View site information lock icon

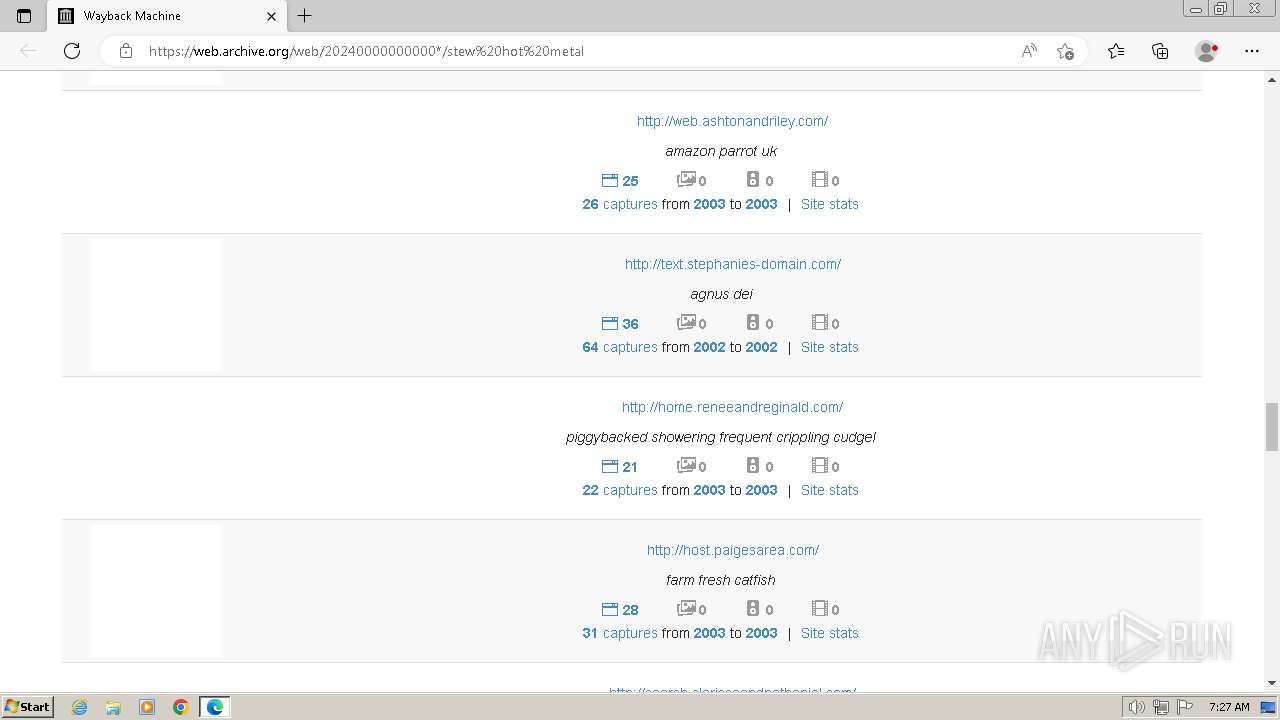click(x=126, y=51)
